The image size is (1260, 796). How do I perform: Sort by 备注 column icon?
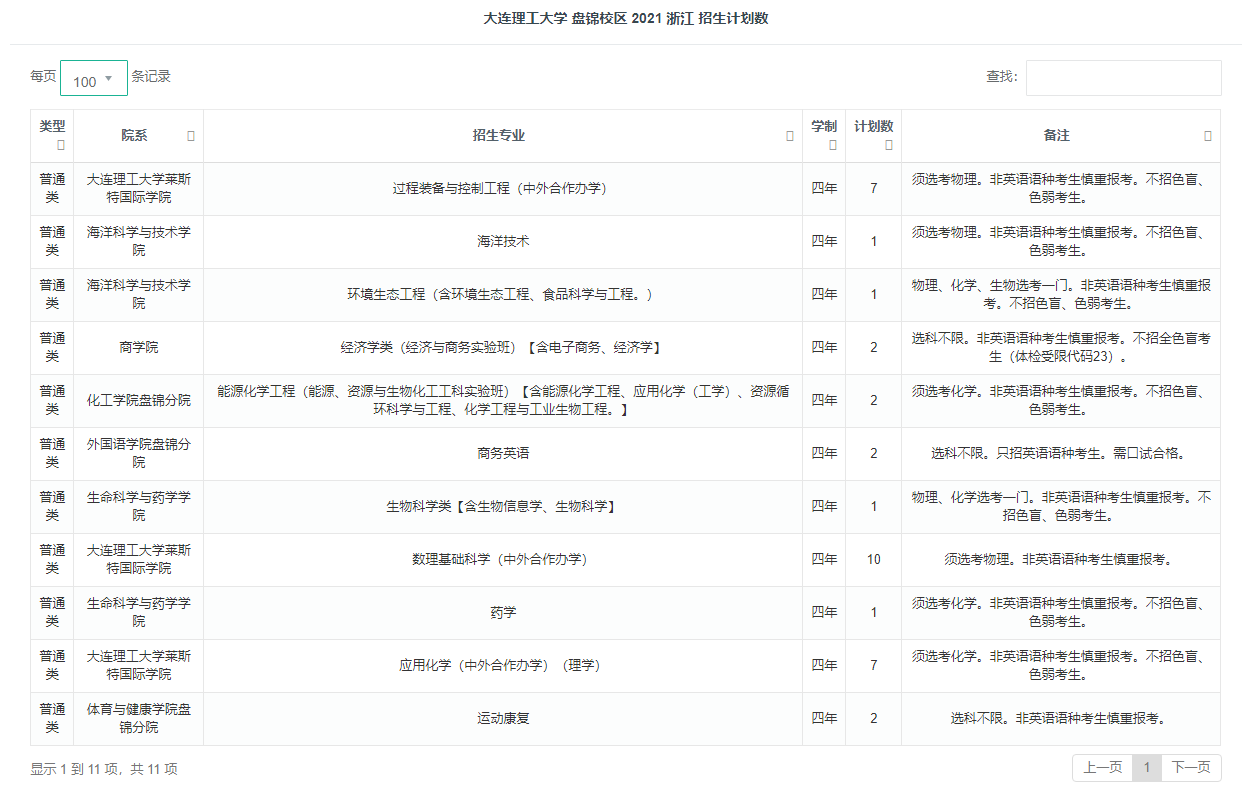coord(1208,135)
